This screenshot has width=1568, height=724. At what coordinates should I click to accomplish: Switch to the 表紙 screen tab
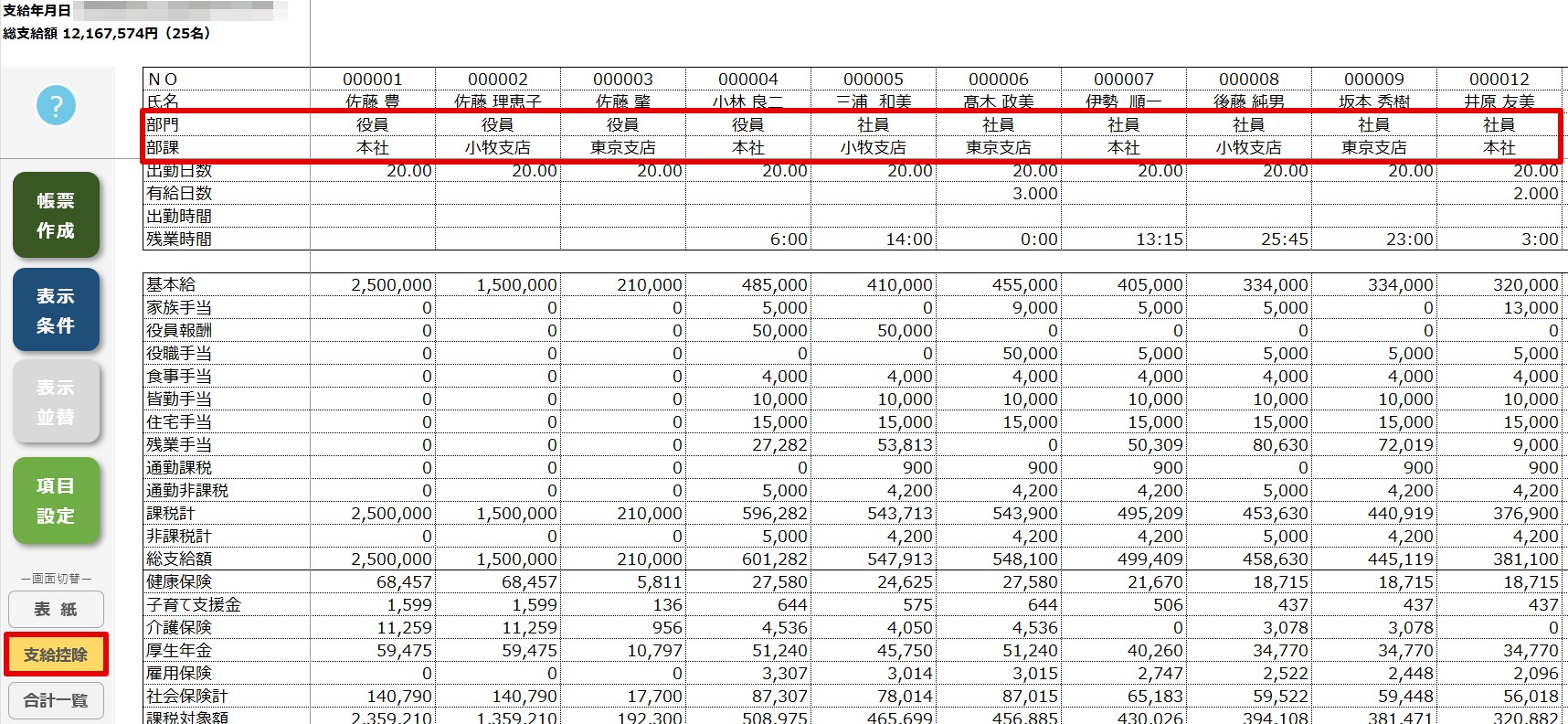coord(56,609)
